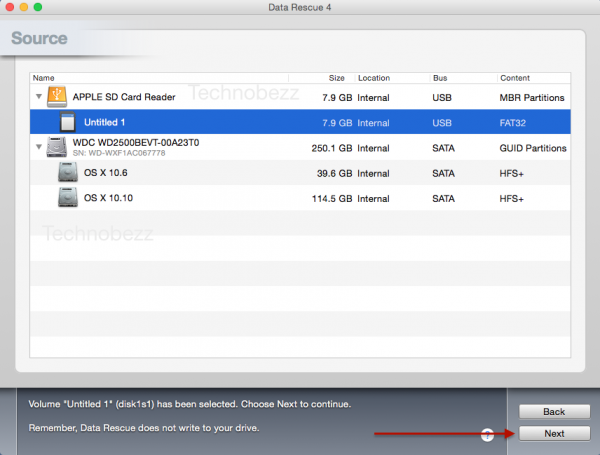Go back with the Back button
The width and height of the screenshot is (600, 455).
pyautogui.click(x=553, y=412)
